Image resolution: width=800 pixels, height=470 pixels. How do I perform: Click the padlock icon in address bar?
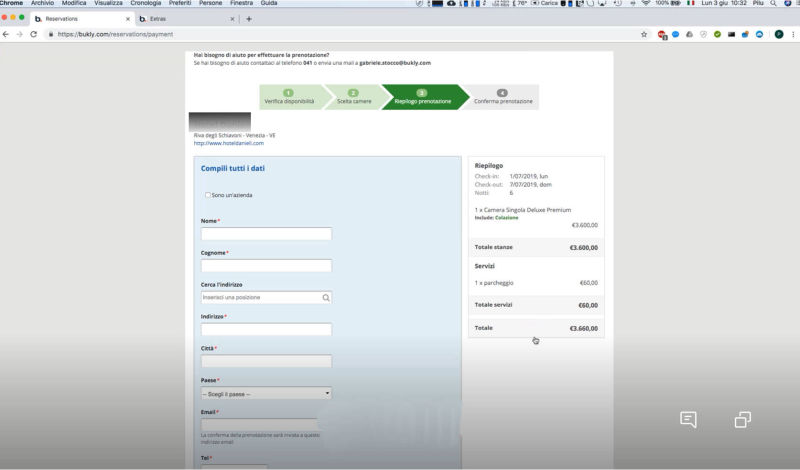[50, 34]
